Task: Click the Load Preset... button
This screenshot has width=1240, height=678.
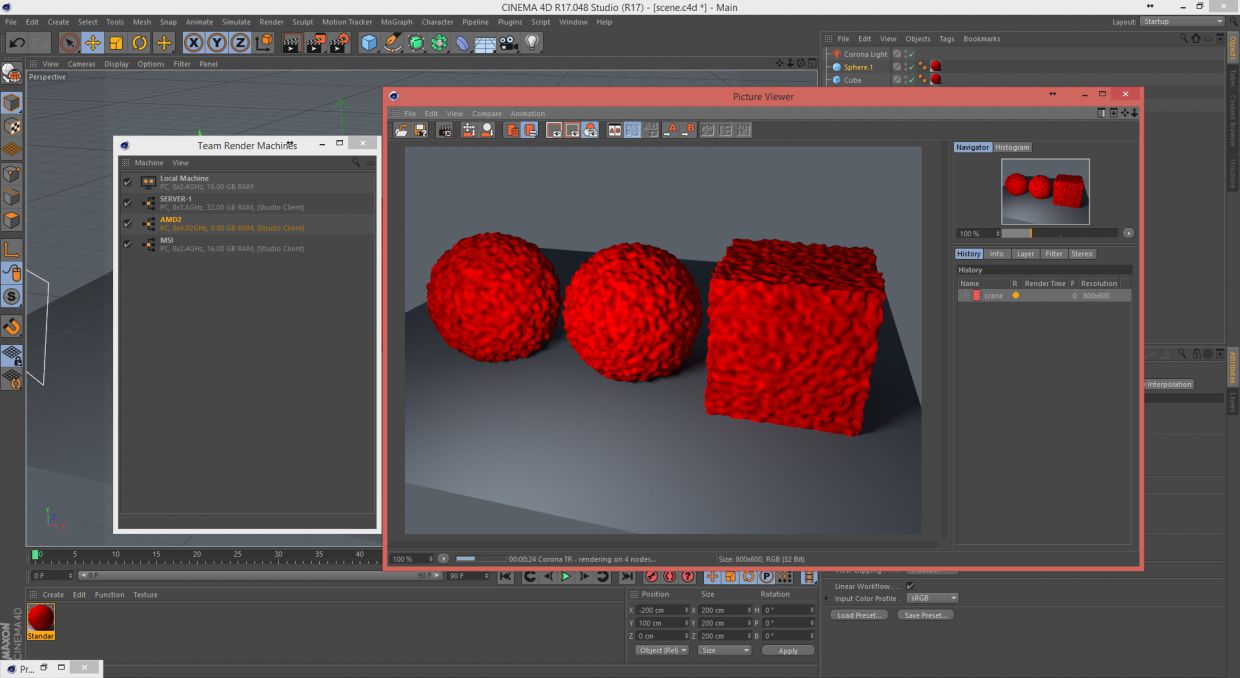Action: (x=859, y=615)
